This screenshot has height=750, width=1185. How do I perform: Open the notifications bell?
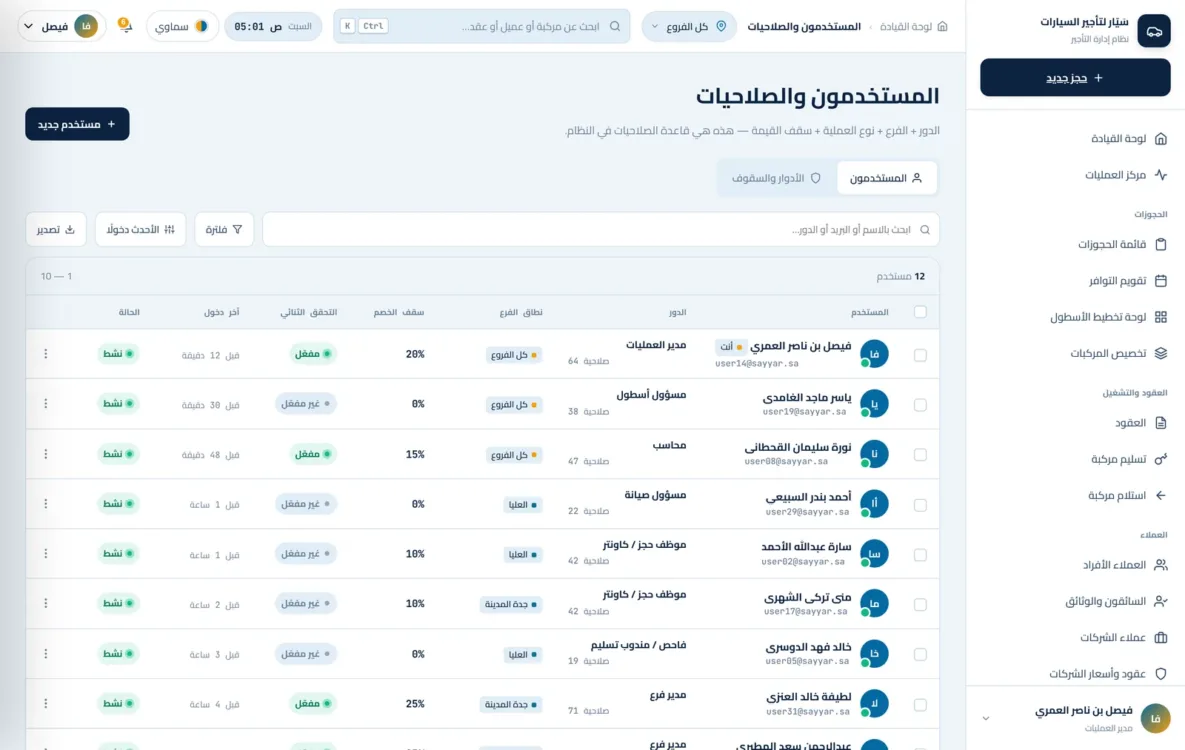coord(125,26)
